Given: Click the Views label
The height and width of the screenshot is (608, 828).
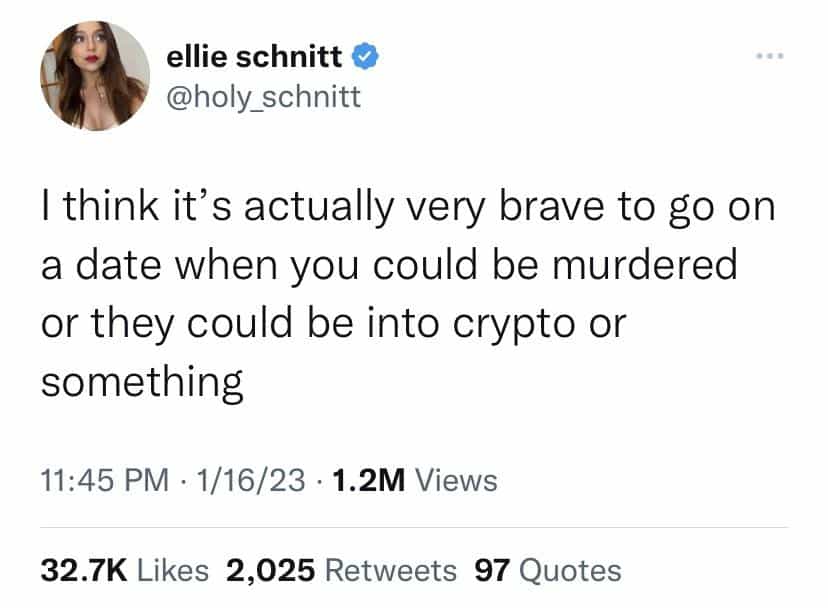Looking at the screenshot, I should click(x=455, y=480).
